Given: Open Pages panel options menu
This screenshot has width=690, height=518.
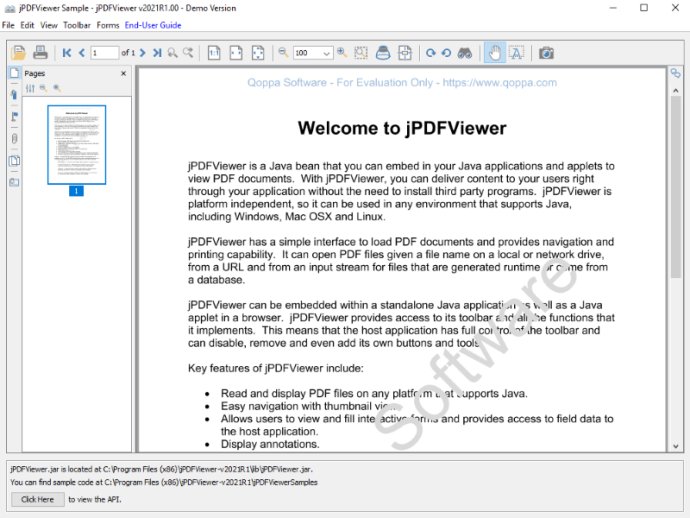Looking at the screenshot, I should (x=30, y=88).
